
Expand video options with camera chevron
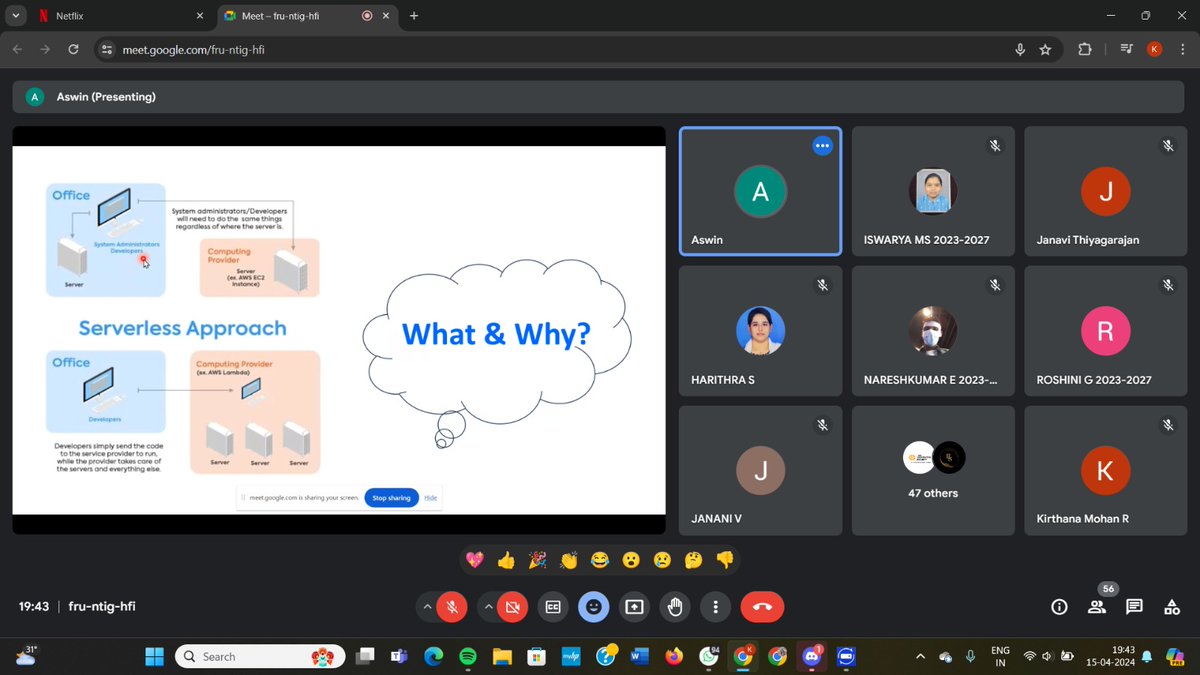click(x=487, y=607)
